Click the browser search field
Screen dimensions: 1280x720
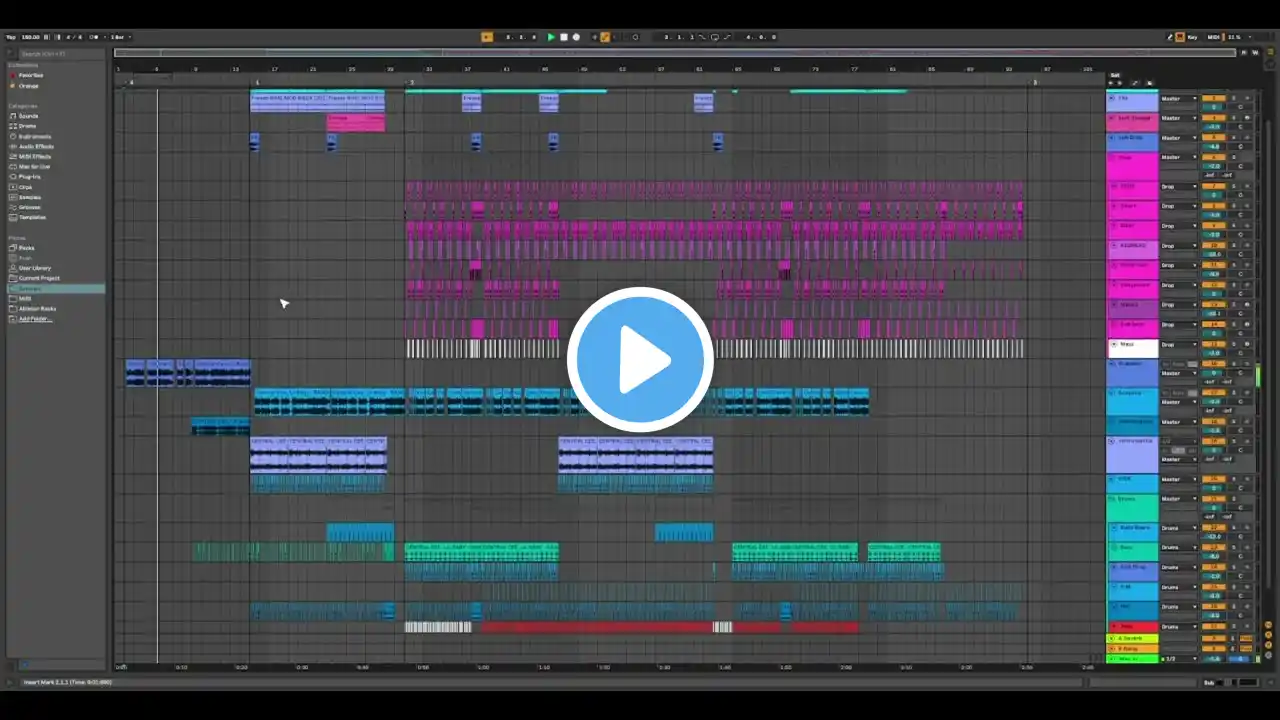click(x=60, y=53)
